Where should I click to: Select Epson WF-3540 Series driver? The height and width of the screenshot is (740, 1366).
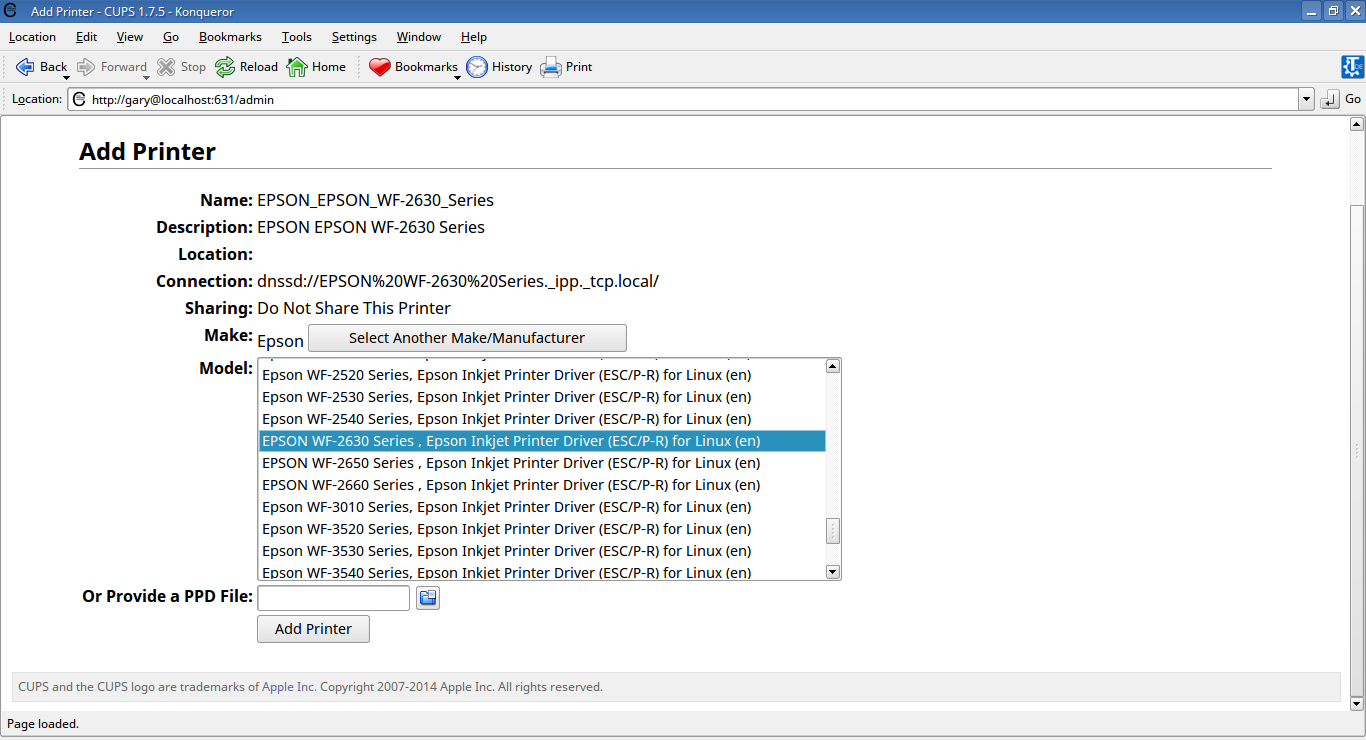(x=542, y=571)
